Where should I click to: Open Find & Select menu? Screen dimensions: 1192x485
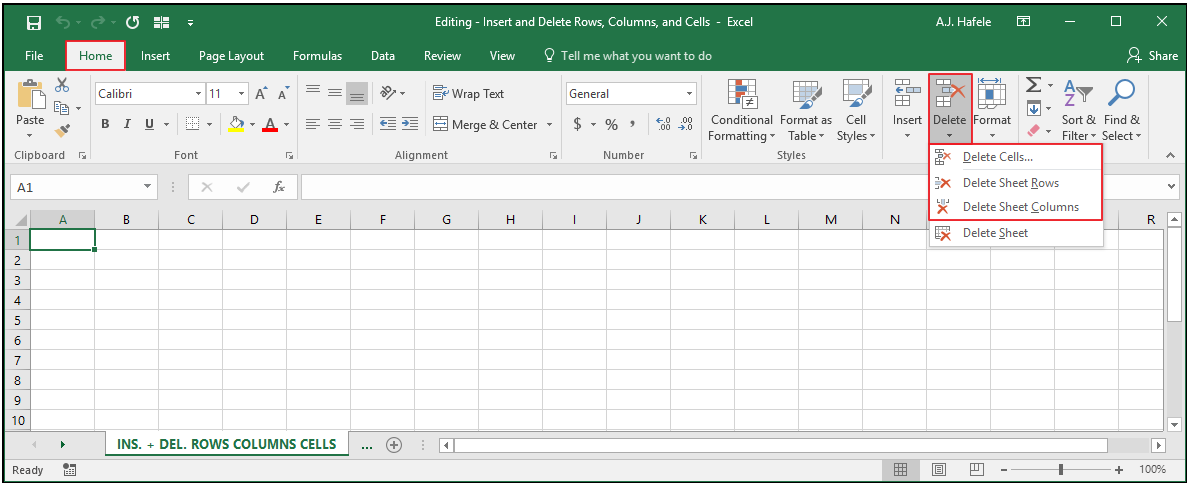click(x=1122, y=111)
